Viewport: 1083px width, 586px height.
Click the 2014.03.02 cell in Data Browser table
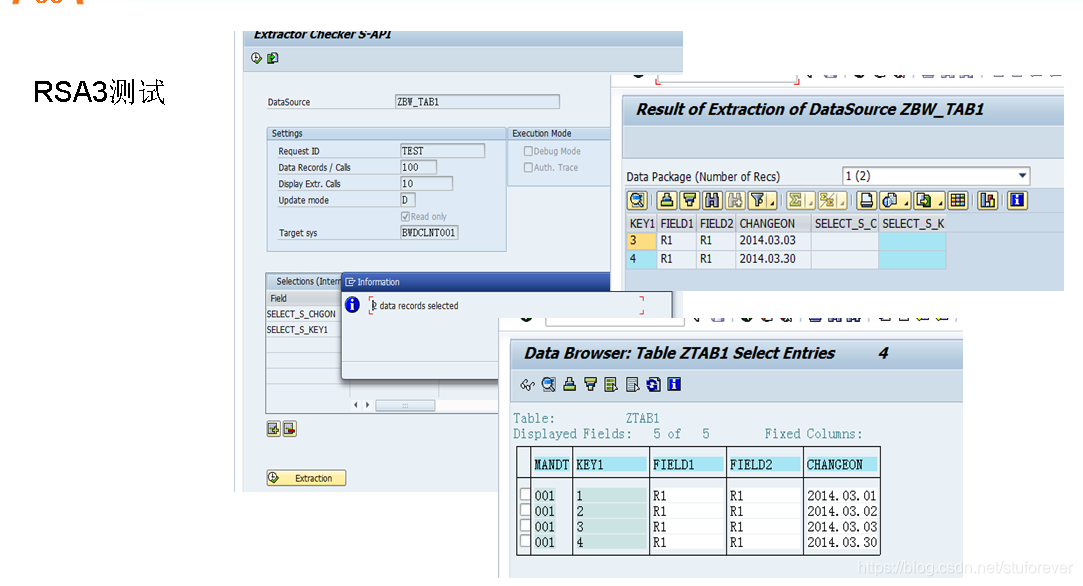click(841, 511)
